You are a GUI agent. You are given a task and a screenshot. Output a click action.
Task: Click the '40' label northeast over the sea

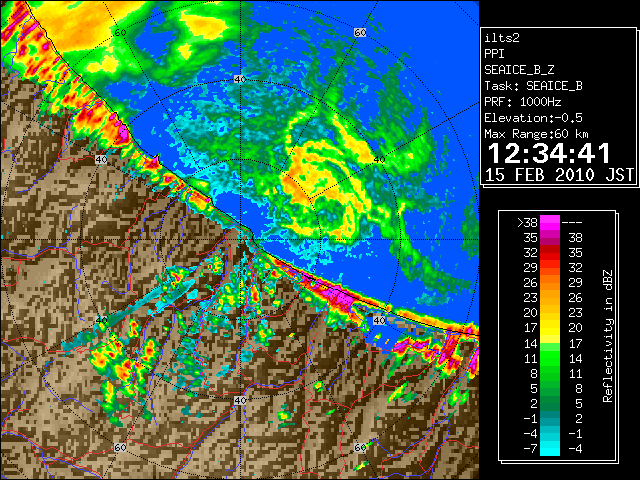point(379,160)
